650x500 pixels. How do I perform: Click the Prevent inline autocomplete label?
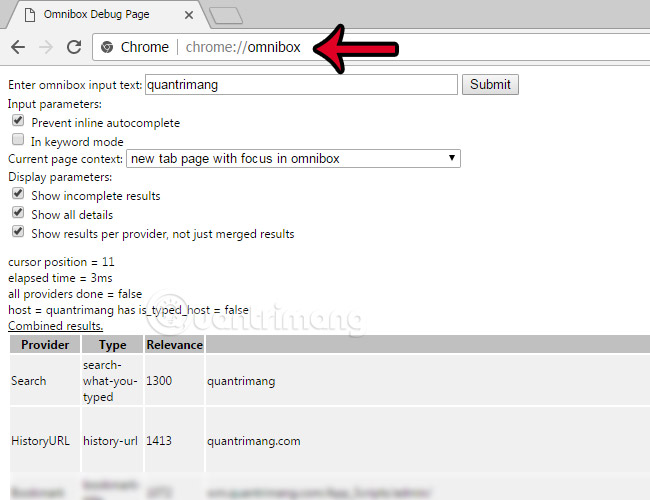[106, 123]
